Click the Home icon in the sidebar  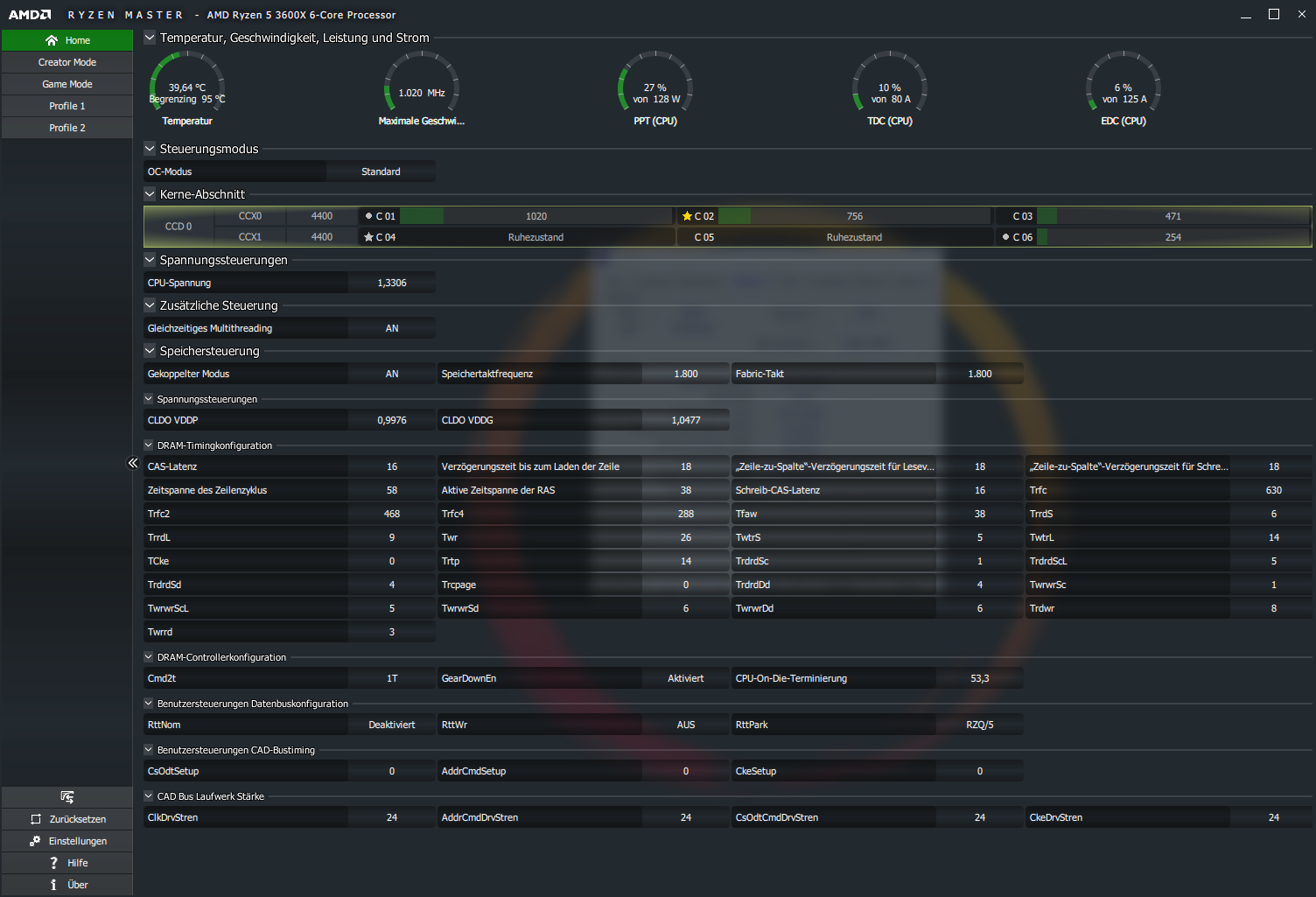point(52,40)
